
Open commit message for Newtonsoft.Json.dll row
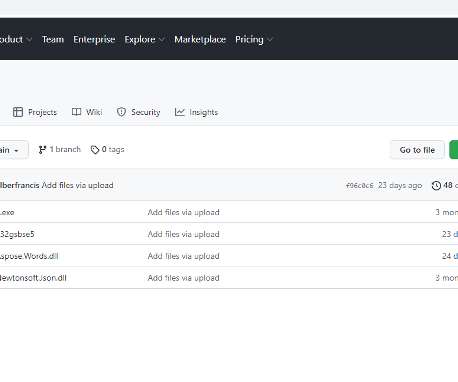coord(183,278)
